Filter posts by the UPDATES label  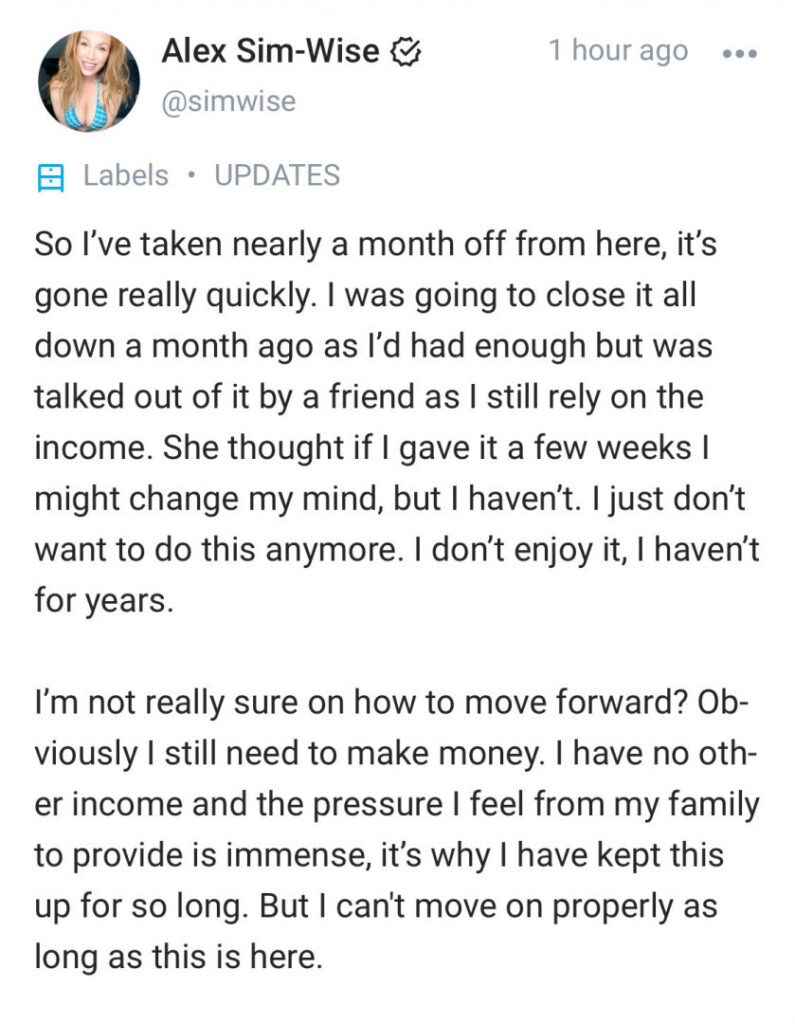tap(277, 176)
